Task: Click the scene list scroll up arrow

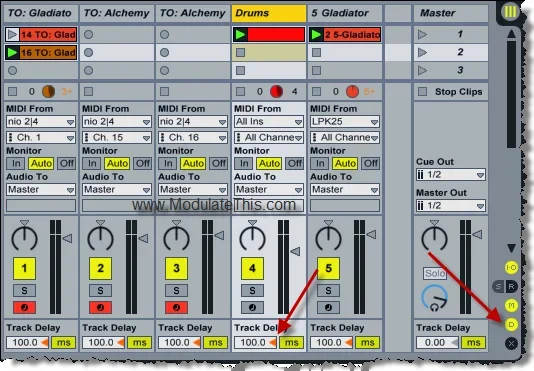Action: (x=511, y=34)
